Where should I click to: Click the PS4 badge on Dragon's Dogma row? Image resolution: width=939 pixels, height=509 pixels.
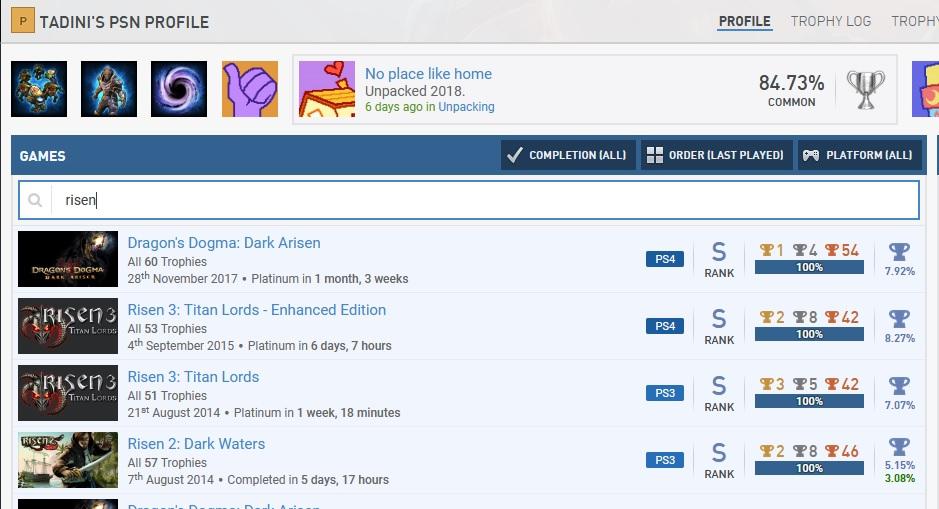click(x=665, y=259)
